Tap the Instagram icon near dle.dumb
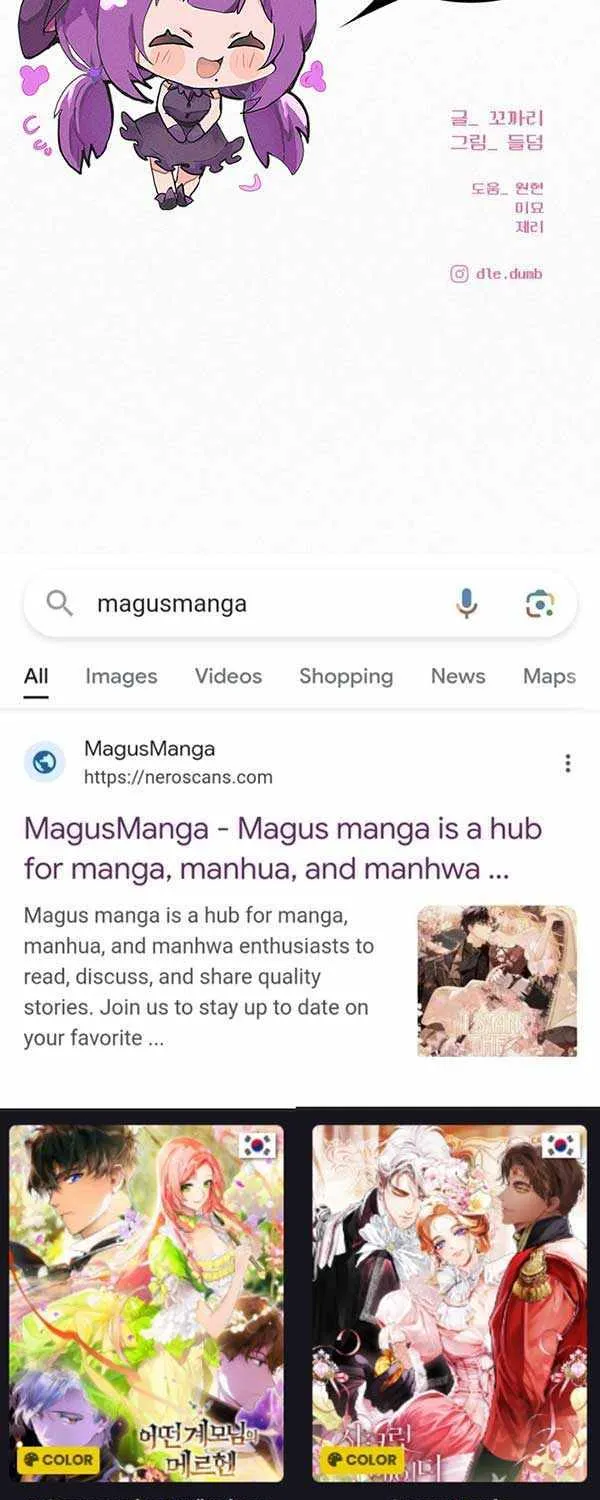Viewport: 600px width, 1500px height. tap(459, 274)
